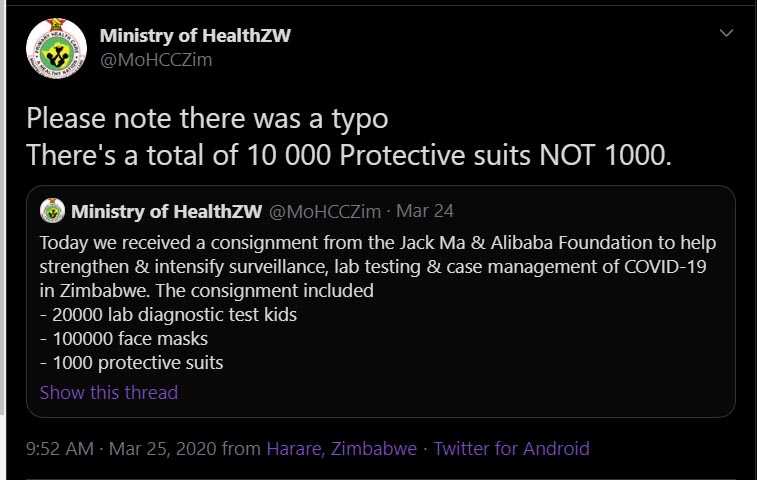
Task: Click the '1000 protective suits' line in the quote
Action: pyautogui.click(x=131, y=363)
